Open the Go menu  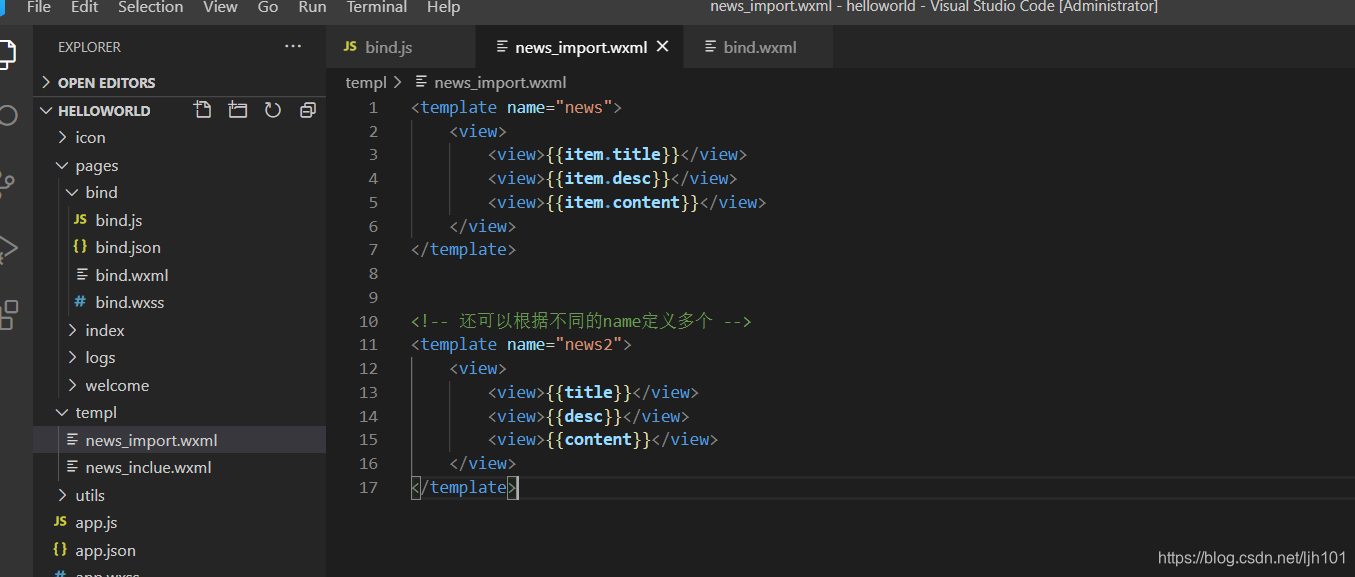pos(268,7)
